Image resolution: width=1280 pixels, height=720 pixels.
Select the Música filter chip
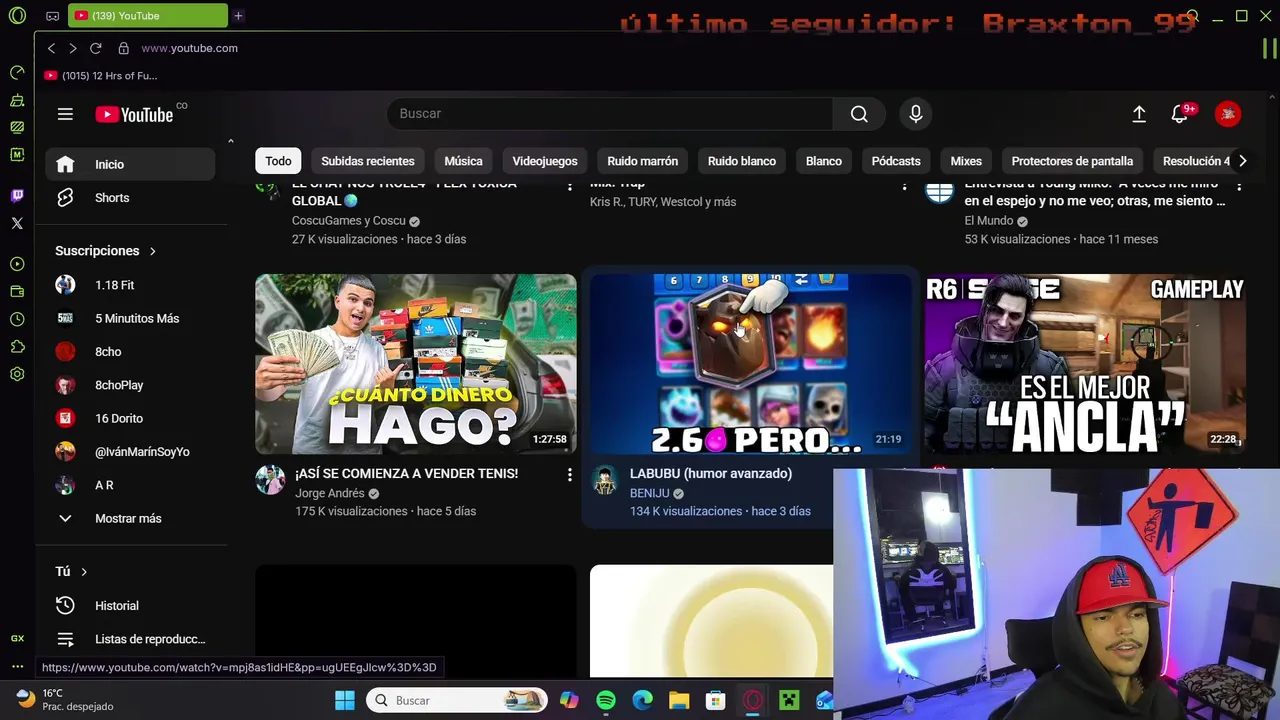pyautogui.click(x=463, y=161)
